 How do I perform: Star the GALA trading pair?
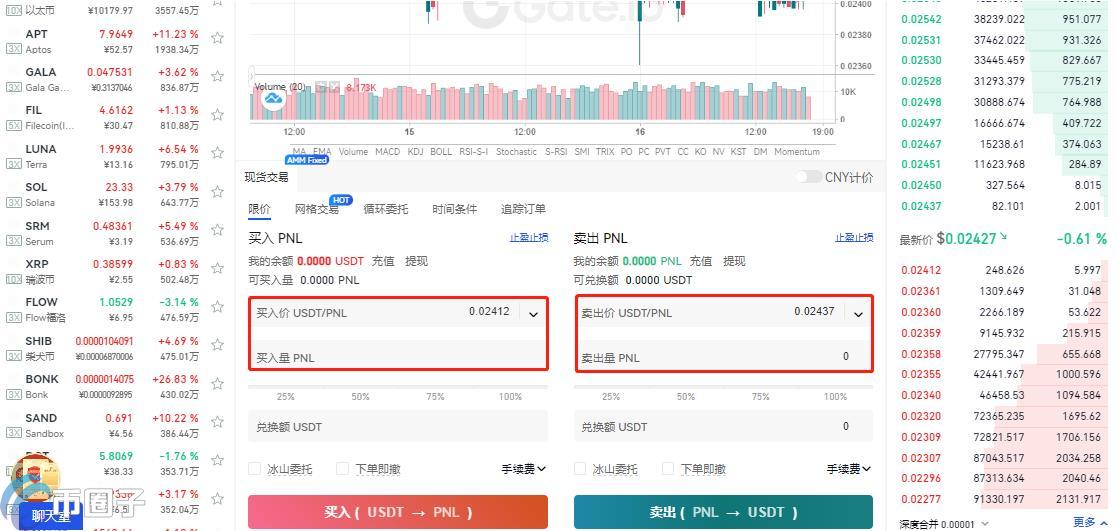(x=217, y=79)
